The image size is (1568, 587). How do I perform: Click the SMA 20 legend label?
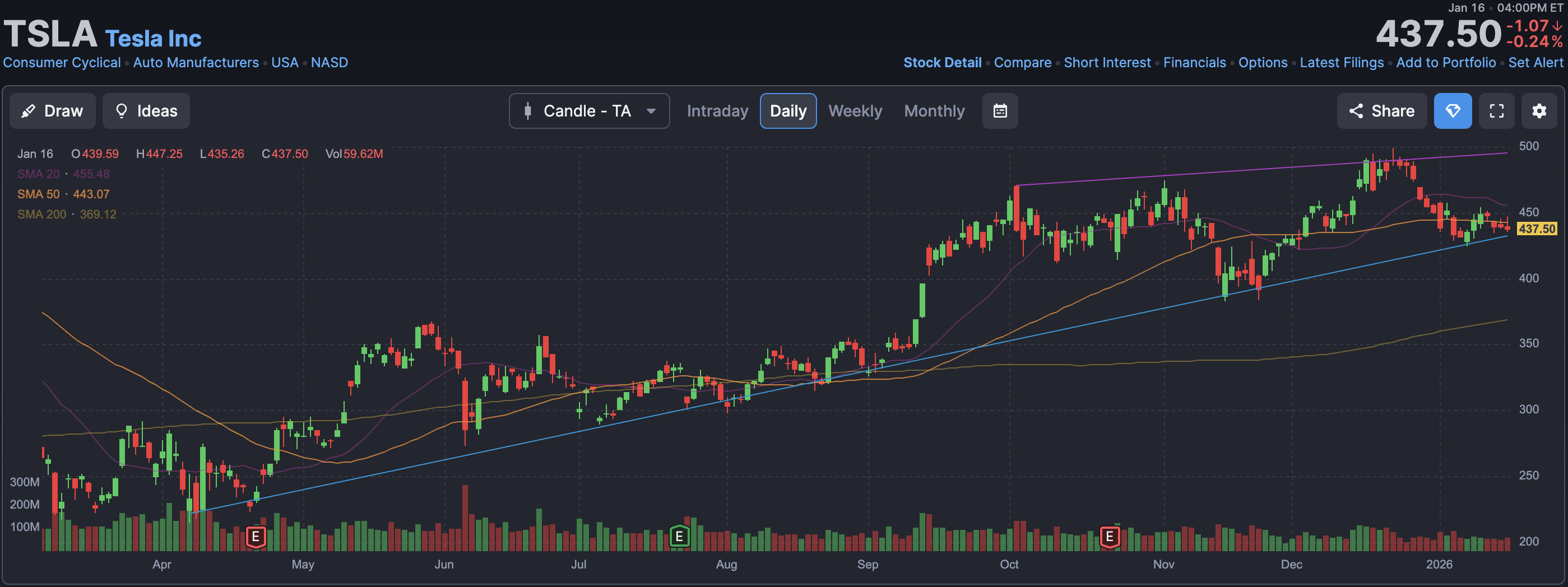click(x=38, y=174)
